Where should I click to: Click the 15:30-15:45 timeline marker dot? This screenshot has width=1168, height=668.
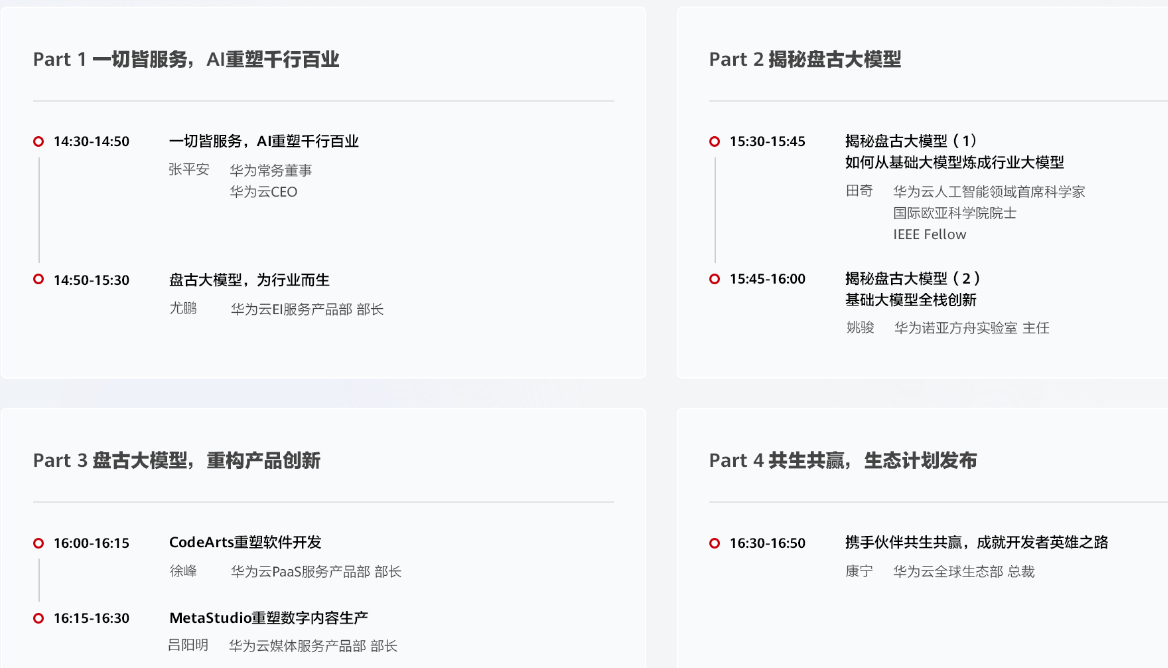[715, 141]
